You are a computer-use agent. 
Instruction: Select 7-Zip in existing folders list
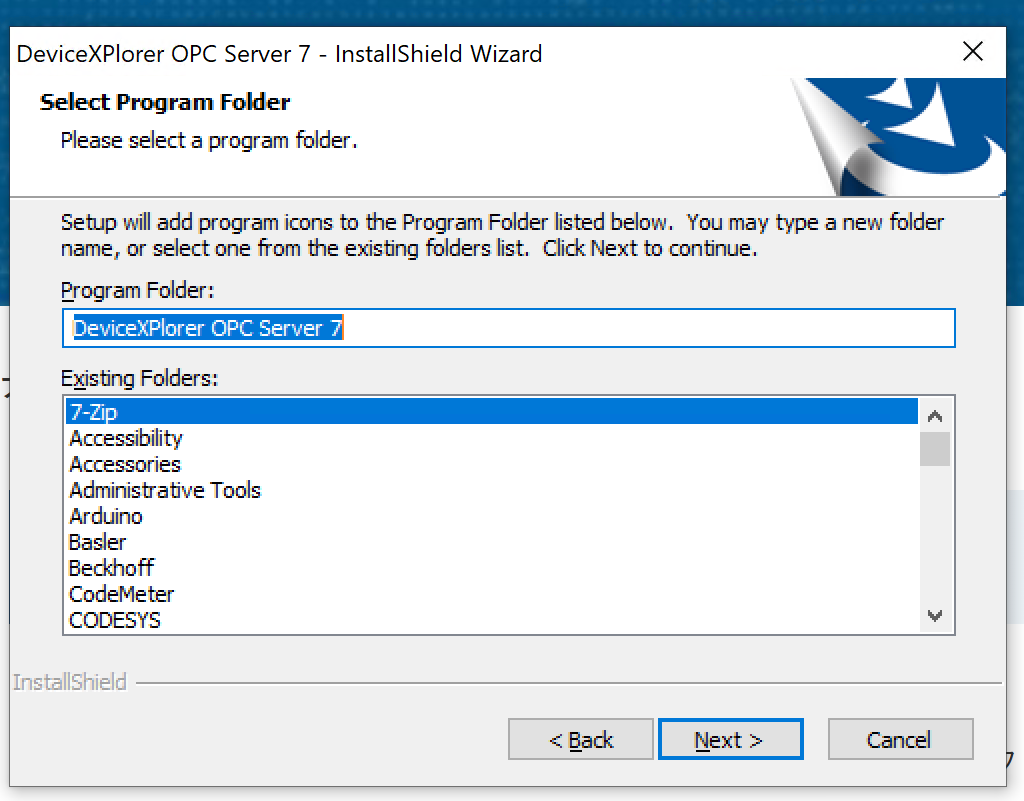click(x=95, y=412)
